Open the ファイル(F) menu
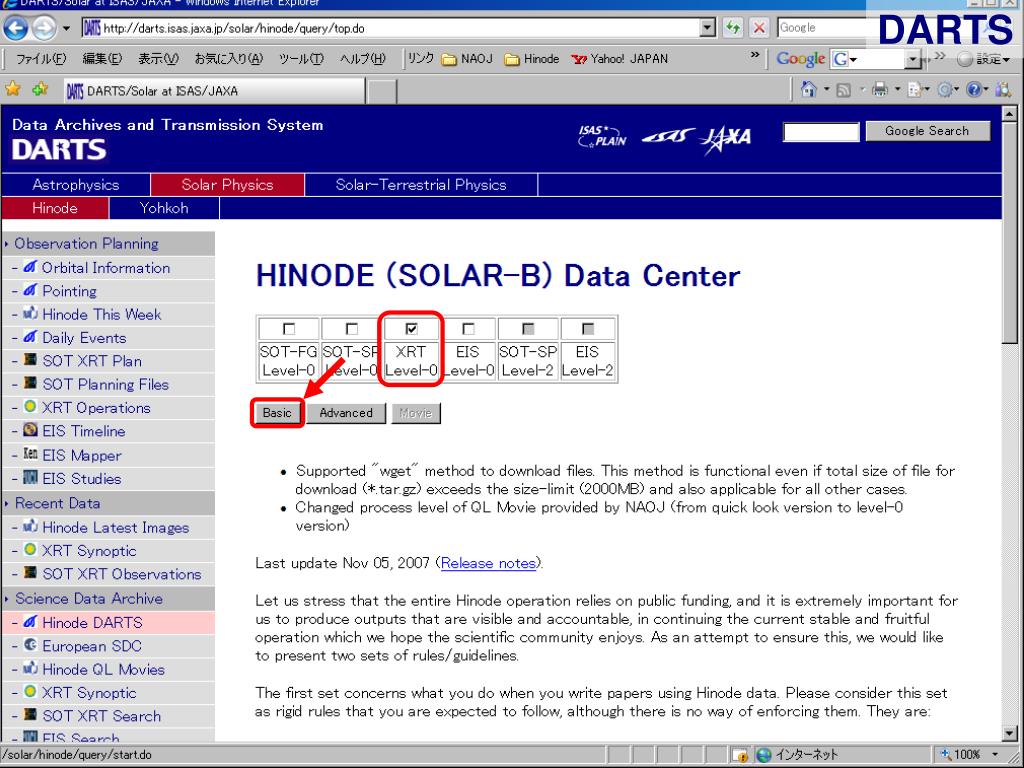The image size is (1024, 768). pos(41,59)
